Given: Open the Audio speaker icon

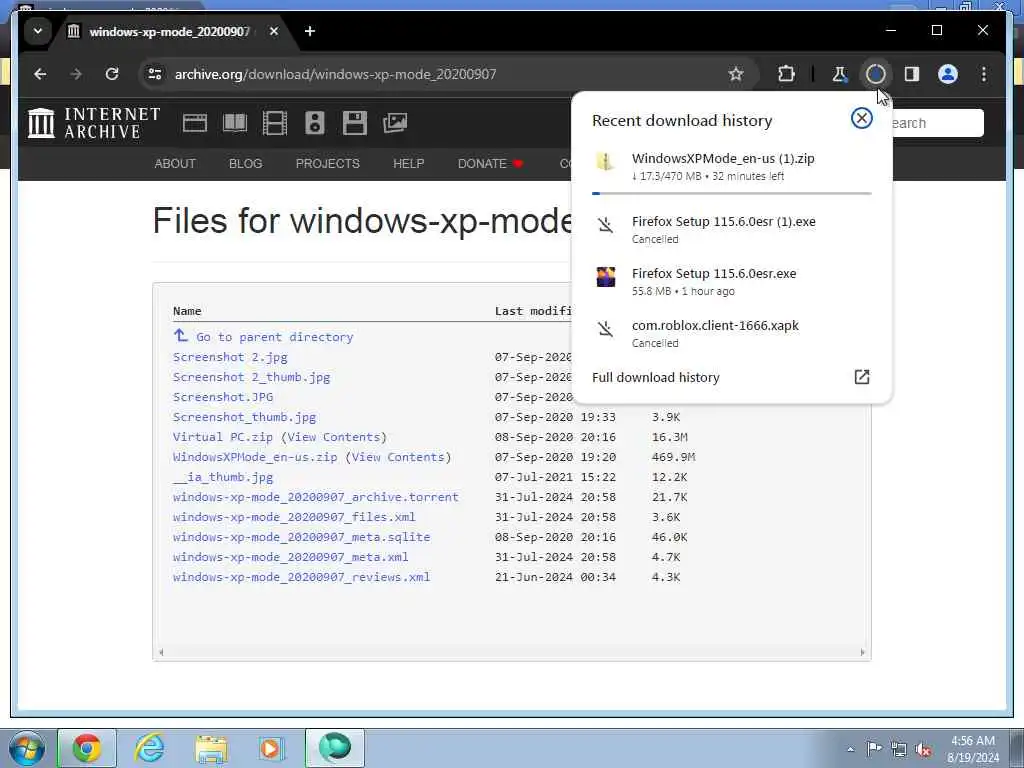Looking at the screenshot, I should tap(315, 123).
